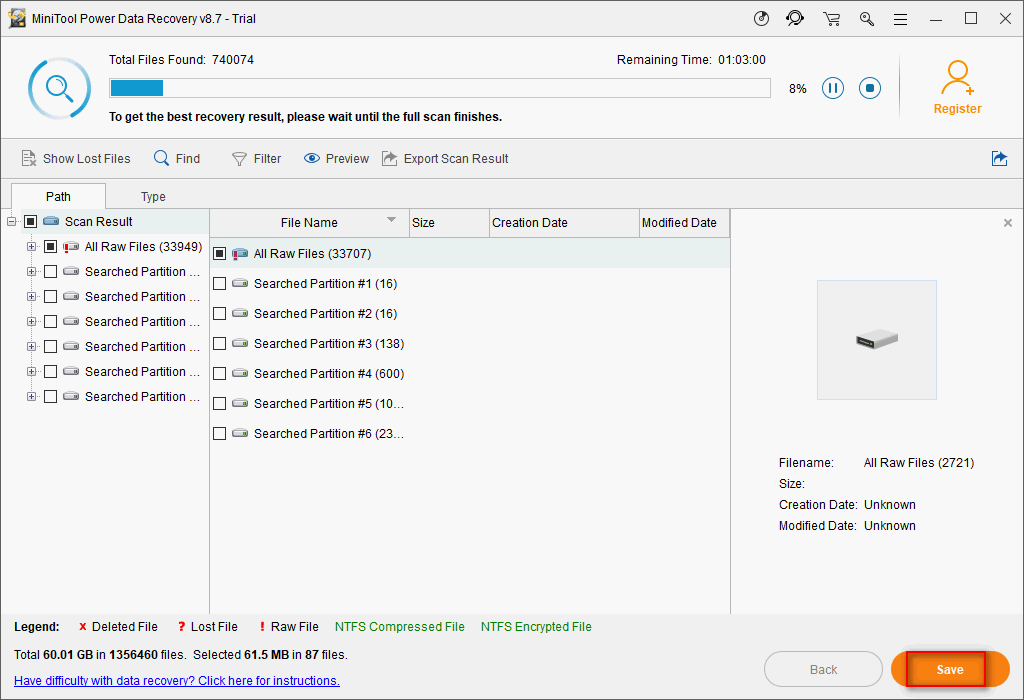Click the All Raw Files (2721) filename value

pyautogui.click(x=919, y=463)
